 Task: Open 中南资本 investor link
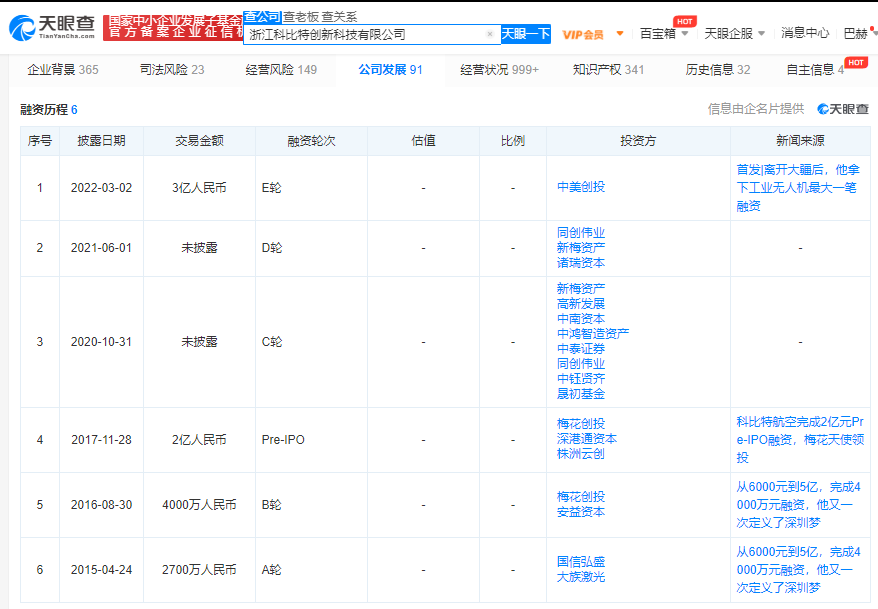(x=581, y=318)
